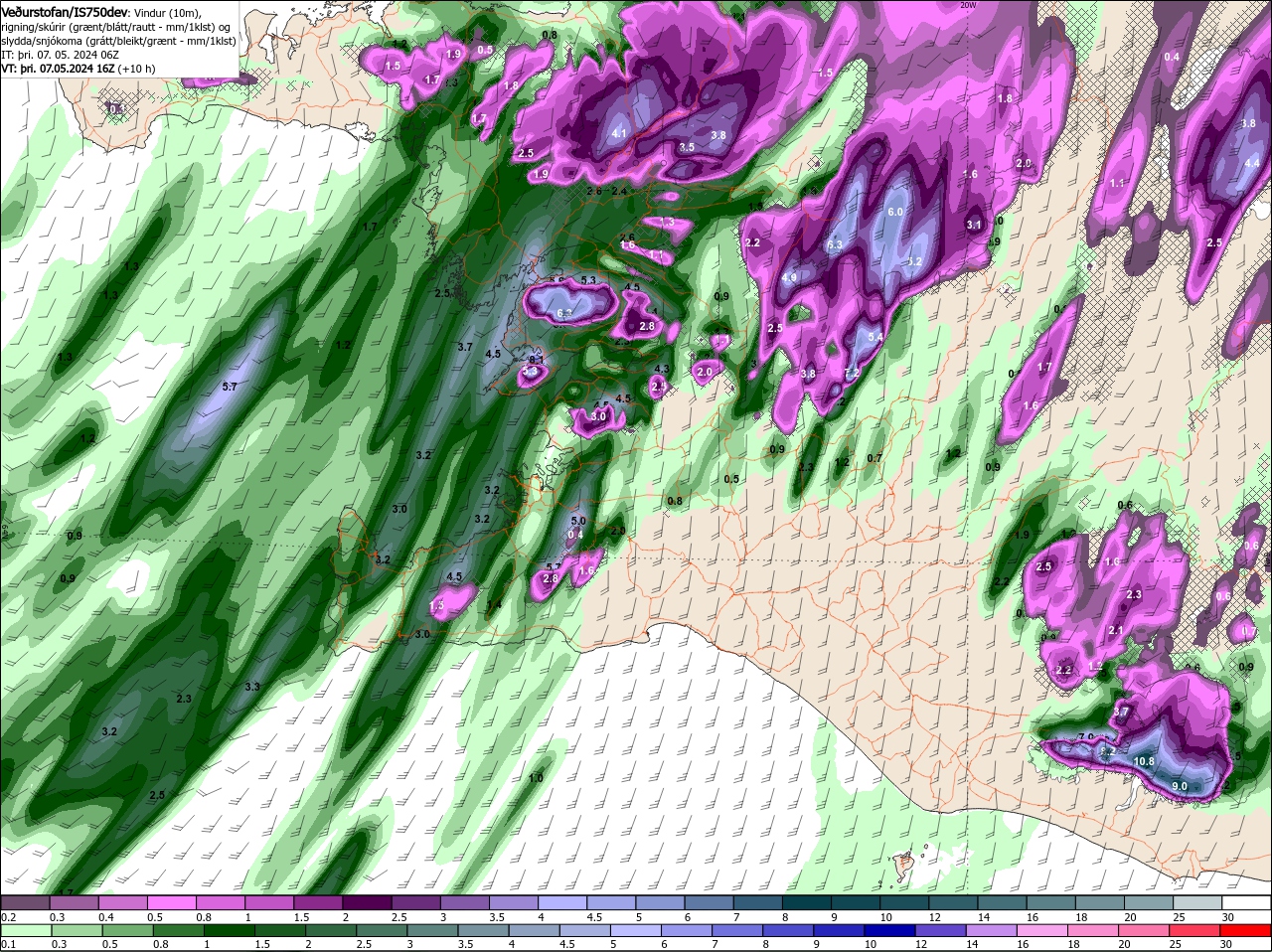The height and width of the screenshot is (952, 1272).
Task: Click the 4.1 snowfall value
Action: (x=620, y=133)
